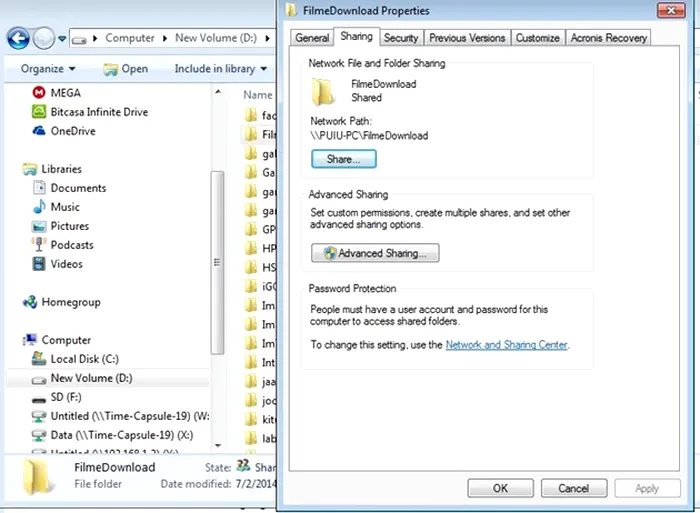Click the Forward navigation arrow in Explorer
Screen dimensions: 700x513
point(44,38)
